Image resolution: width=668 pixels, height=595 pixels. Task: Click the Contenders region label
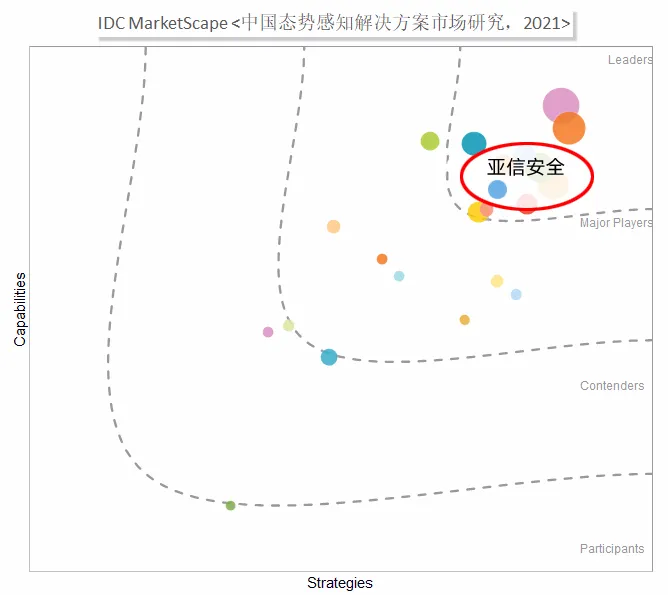coord(612,386)
